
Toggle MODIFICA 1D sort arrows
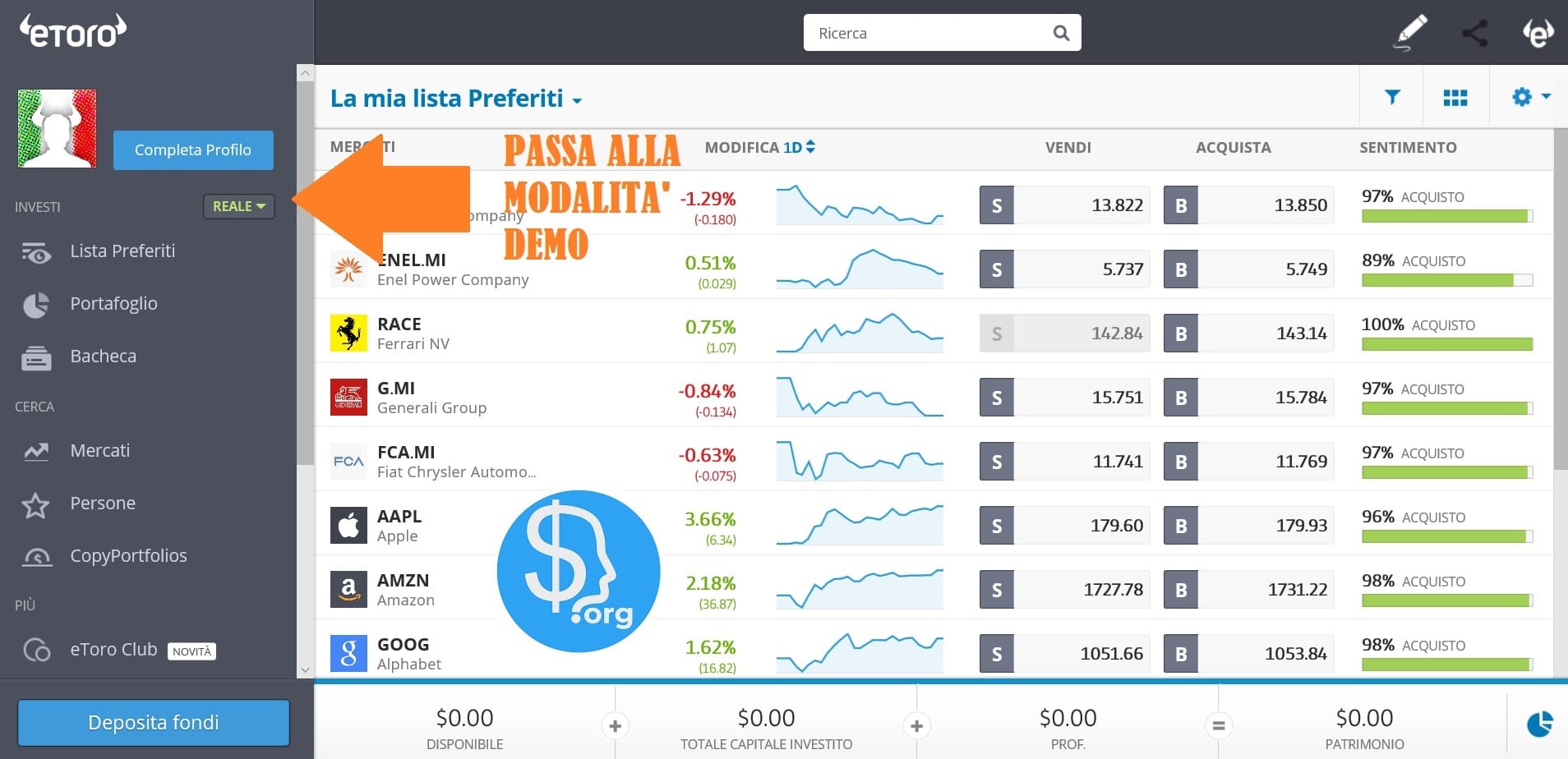click(x=810, y=146)
